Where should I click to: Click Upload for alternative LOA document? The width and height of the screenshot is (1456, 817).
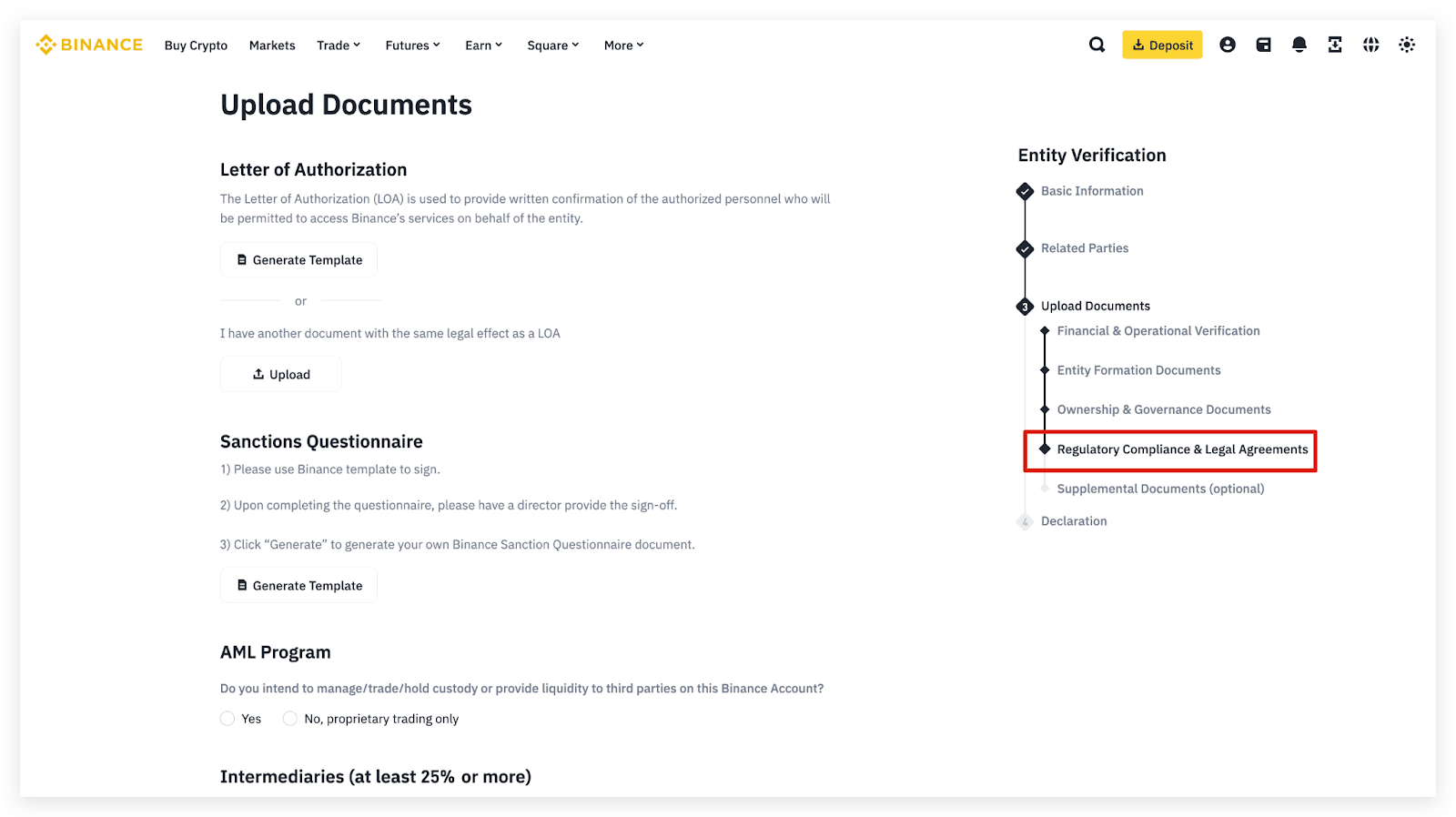tap(280, 374)
